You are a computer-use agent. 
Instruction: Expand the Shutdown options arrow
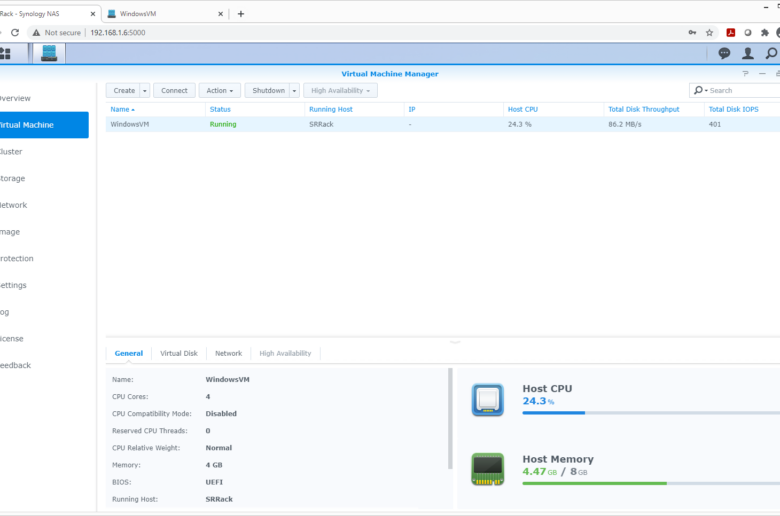coord(294,91)
